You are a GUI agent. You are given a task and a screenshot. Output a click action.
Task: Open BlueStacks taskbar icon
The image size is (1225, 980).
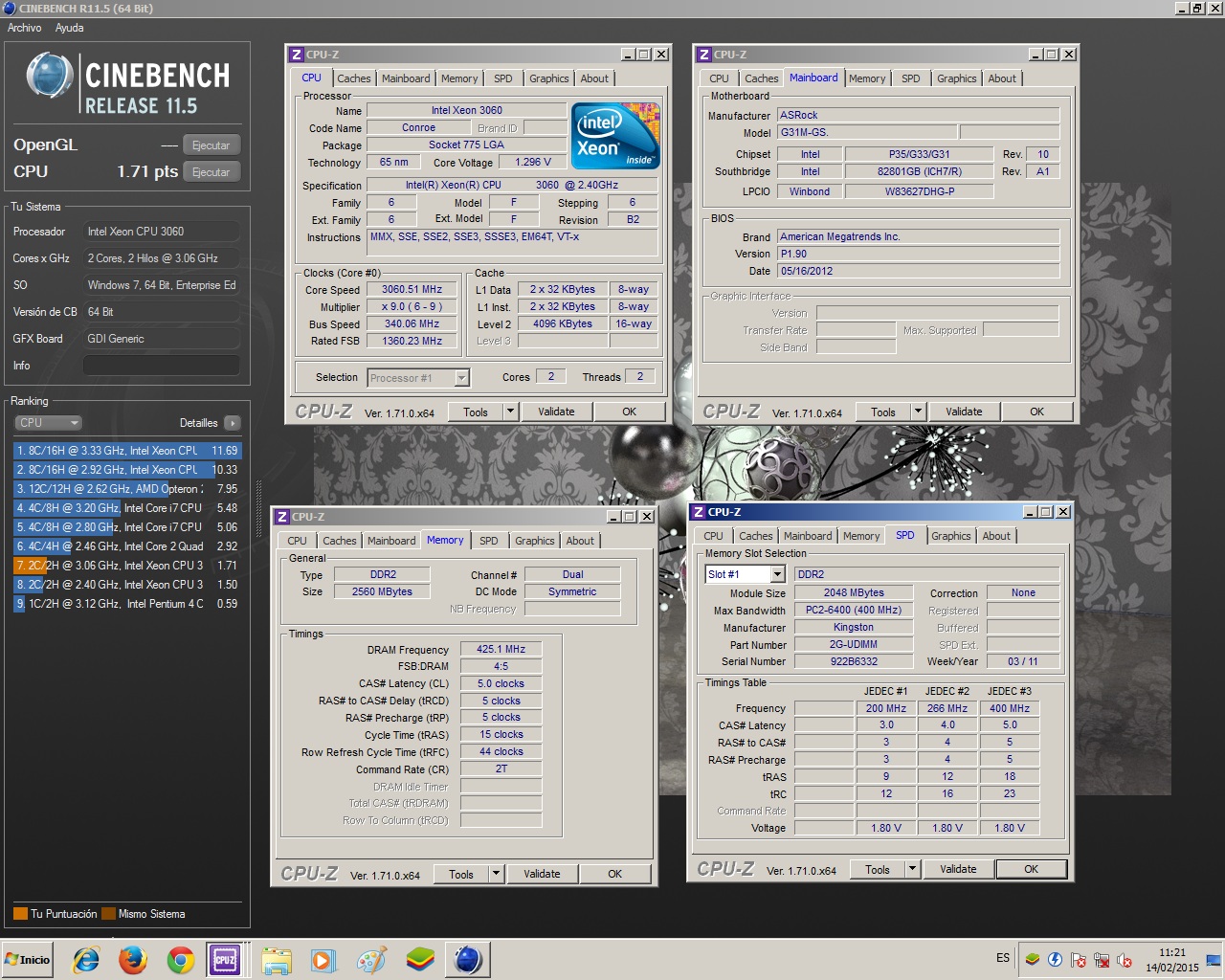click(419, 960)
